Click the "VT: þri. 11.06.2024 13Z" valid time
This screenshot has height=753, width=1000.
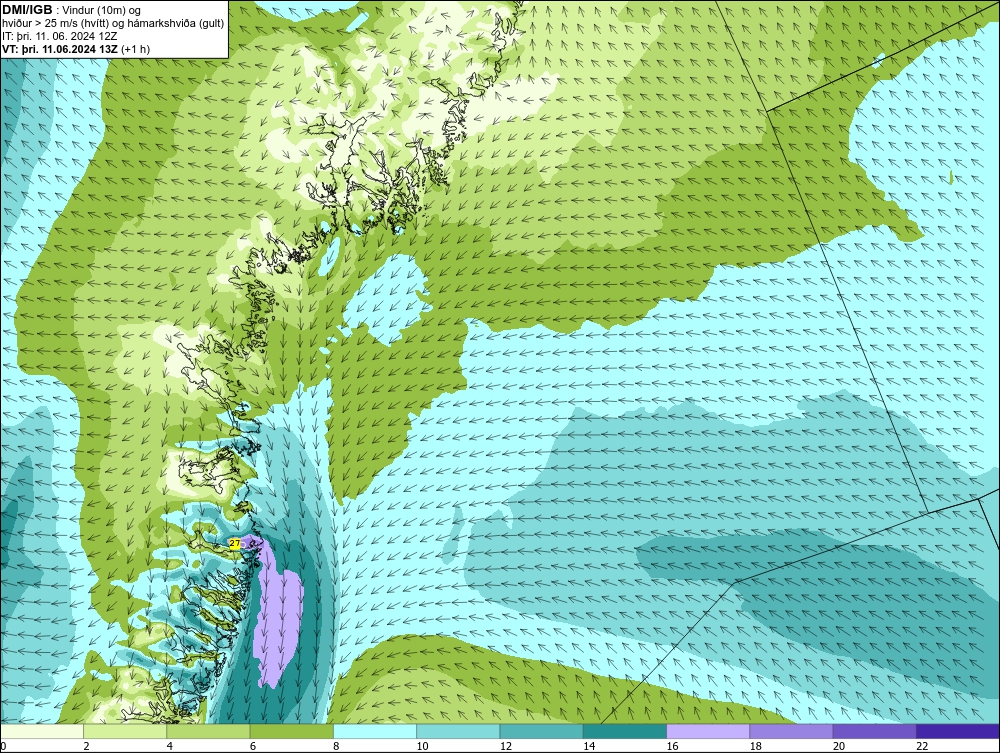click(60, 49)
